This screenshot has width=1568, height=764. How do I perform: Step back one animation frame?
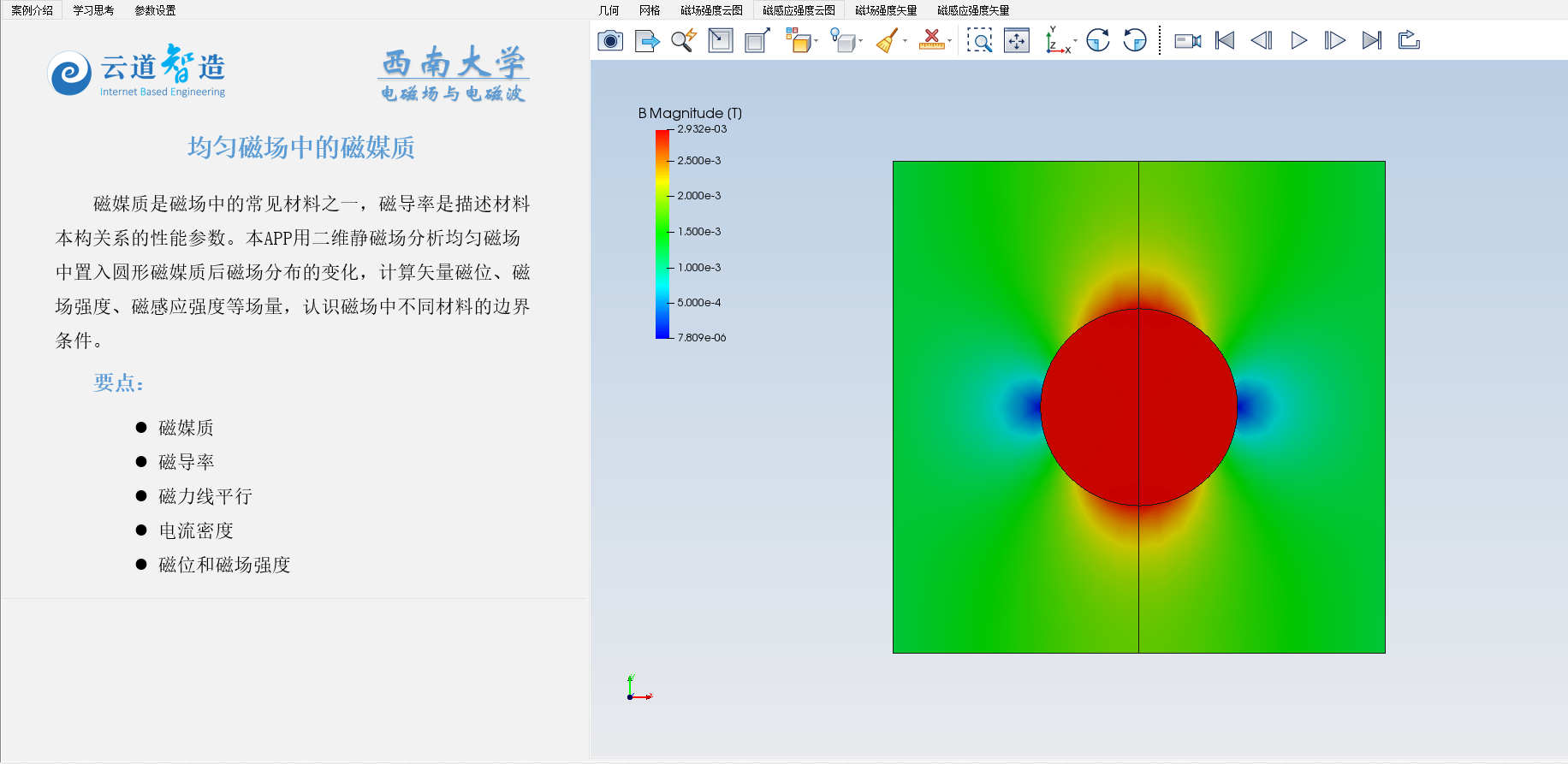point(1262,40)
